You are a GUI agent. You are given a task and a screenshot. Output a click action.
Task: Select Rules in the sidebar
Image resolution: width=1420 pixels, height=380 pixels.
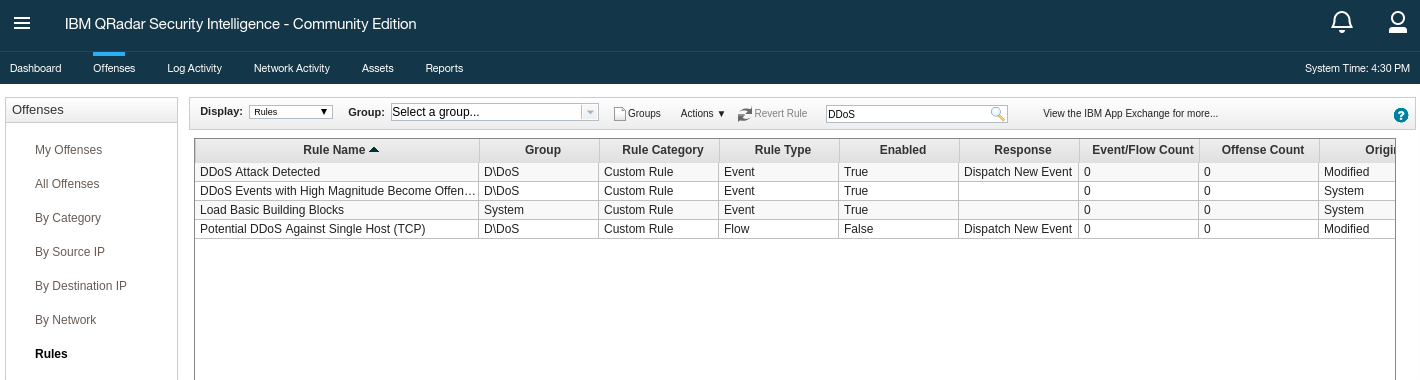[x=51, y=354]
